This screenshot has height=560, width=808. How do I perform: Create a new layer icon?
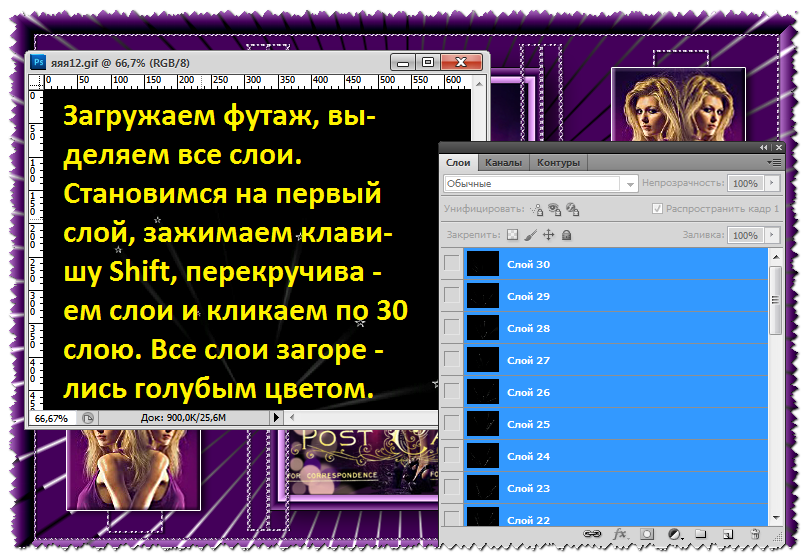coord(728,534)
